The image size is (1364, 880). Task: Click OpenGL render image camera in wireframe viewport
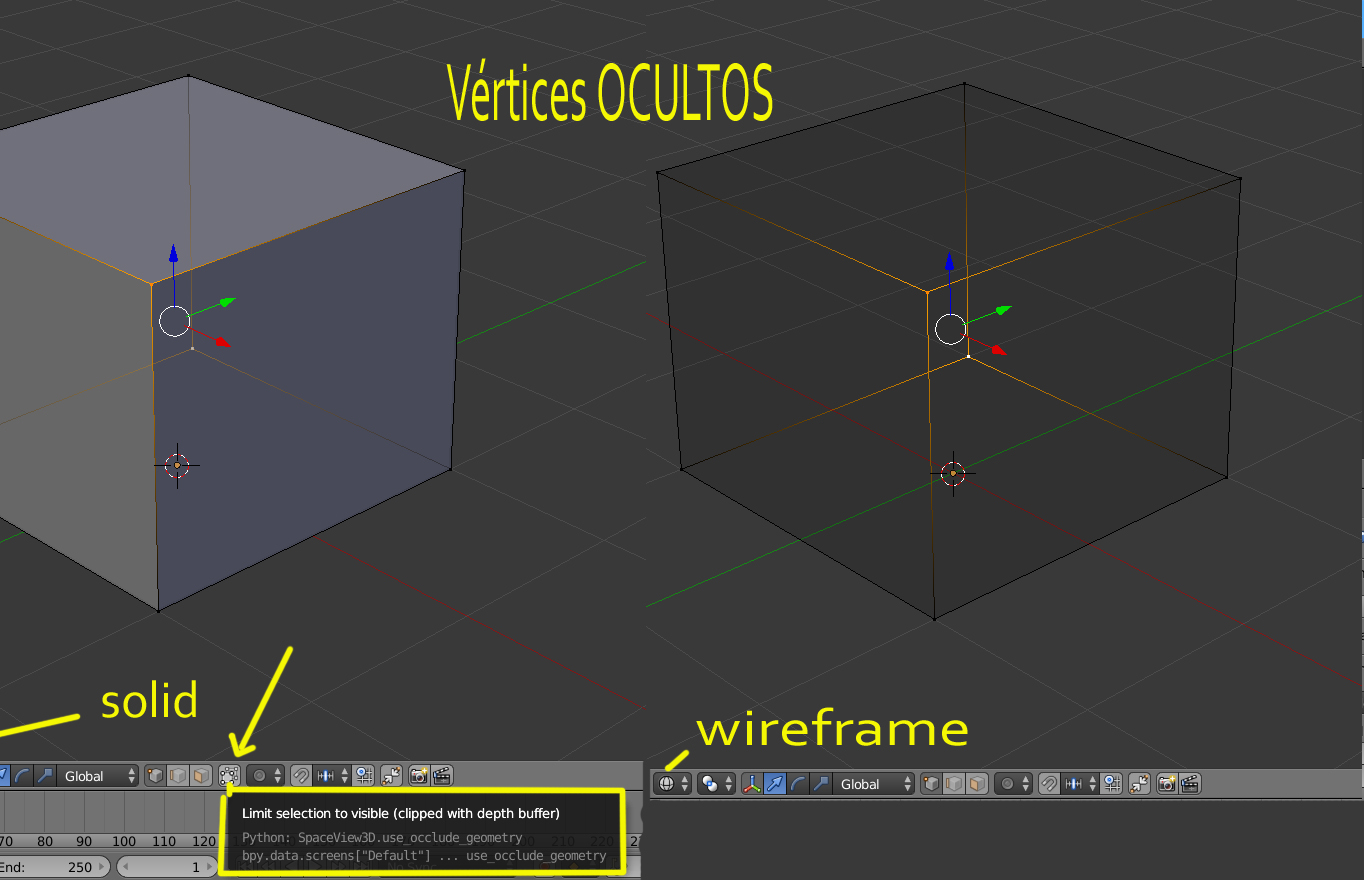1167,784
